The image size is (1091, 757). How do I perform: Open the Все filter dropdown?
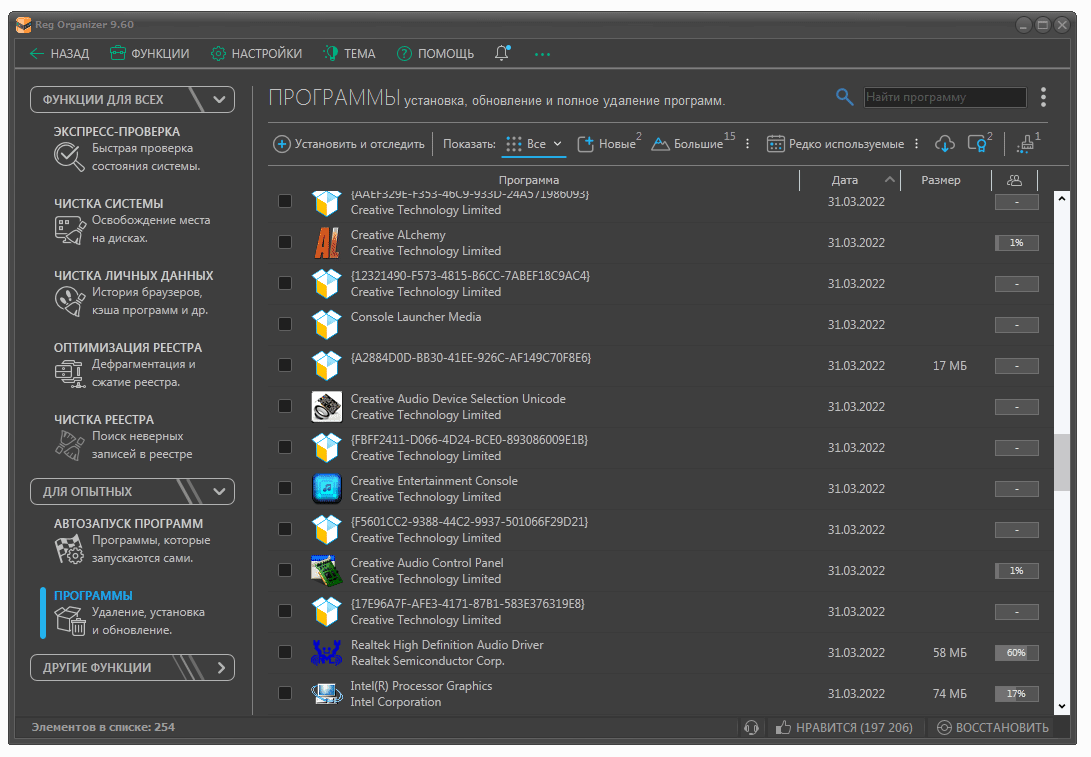(534, 144)
